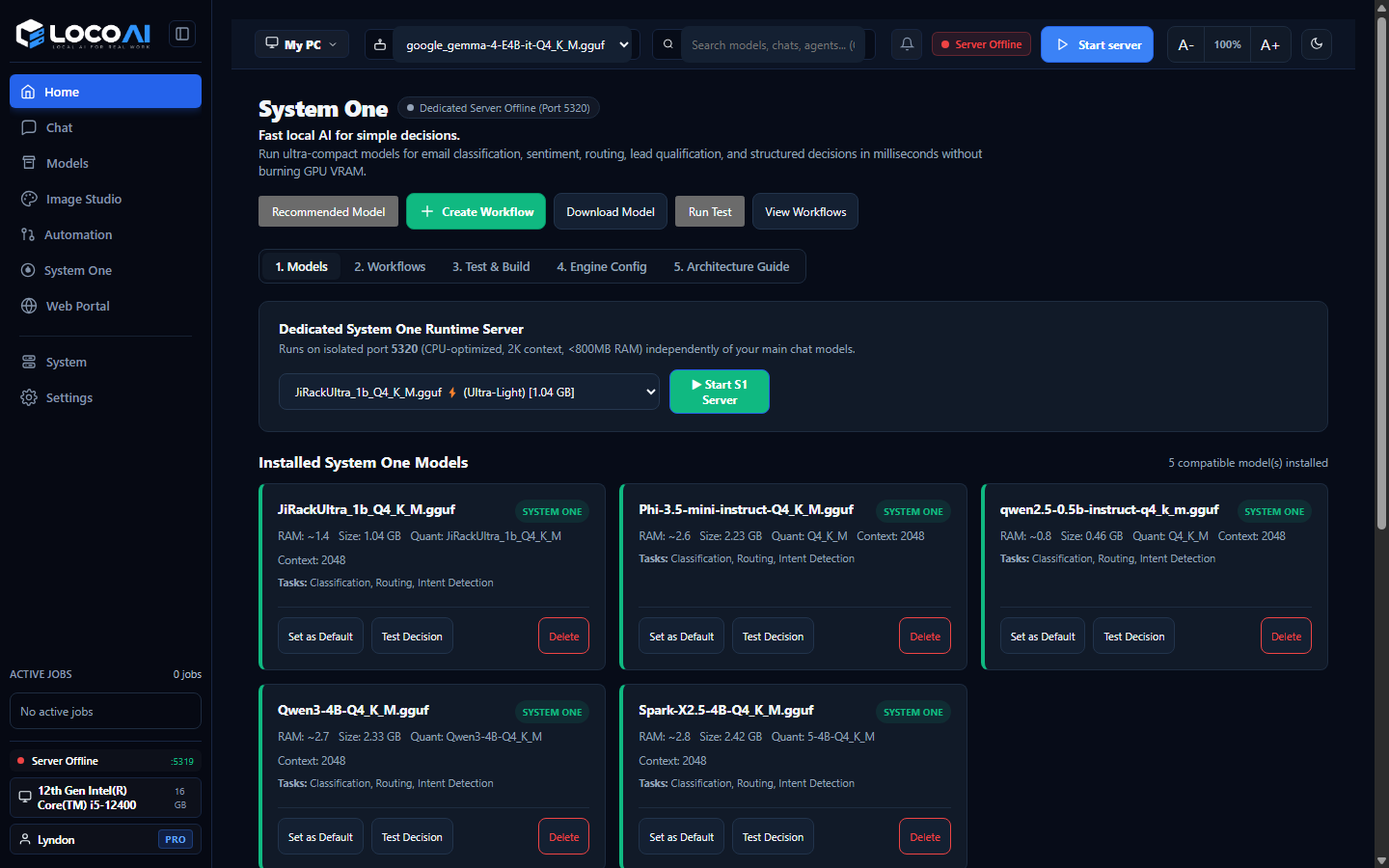Viewport: 1389px width, 868px height.
Task: Toggle dark mode moon icon
Action: coord(1317,44)
